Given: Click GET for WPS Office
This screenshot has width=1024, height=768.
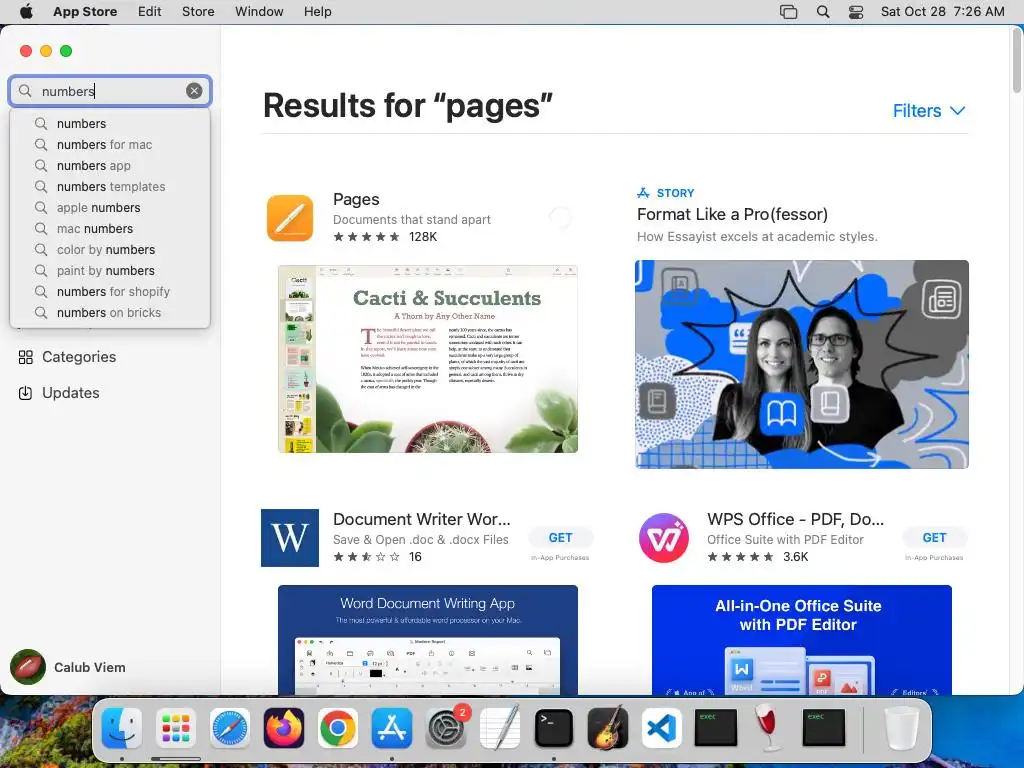Looking at the screenshot, I should point(934,537).
